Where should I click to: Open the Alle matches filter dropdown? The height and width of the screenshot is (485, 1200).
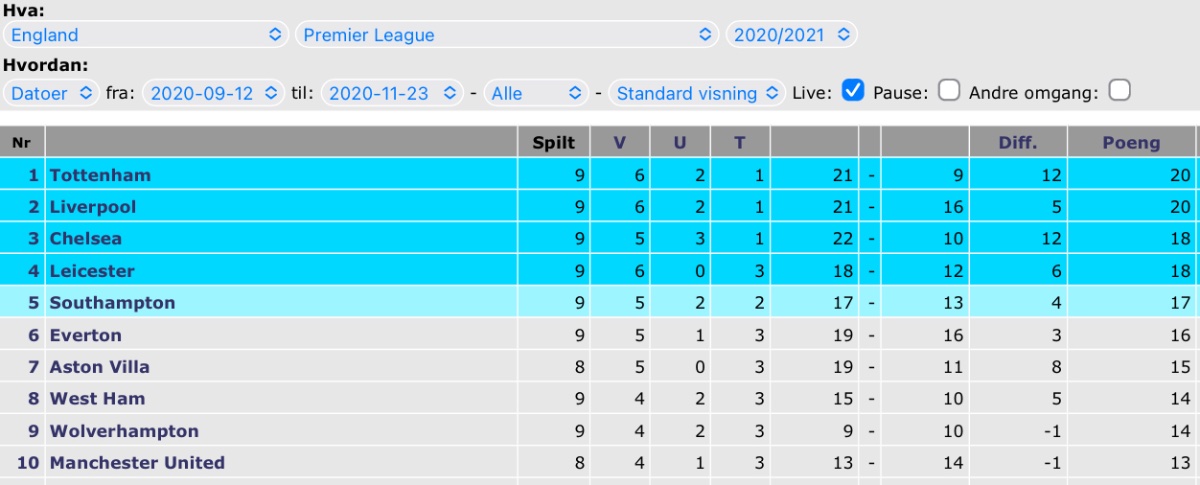coord(536,93)
